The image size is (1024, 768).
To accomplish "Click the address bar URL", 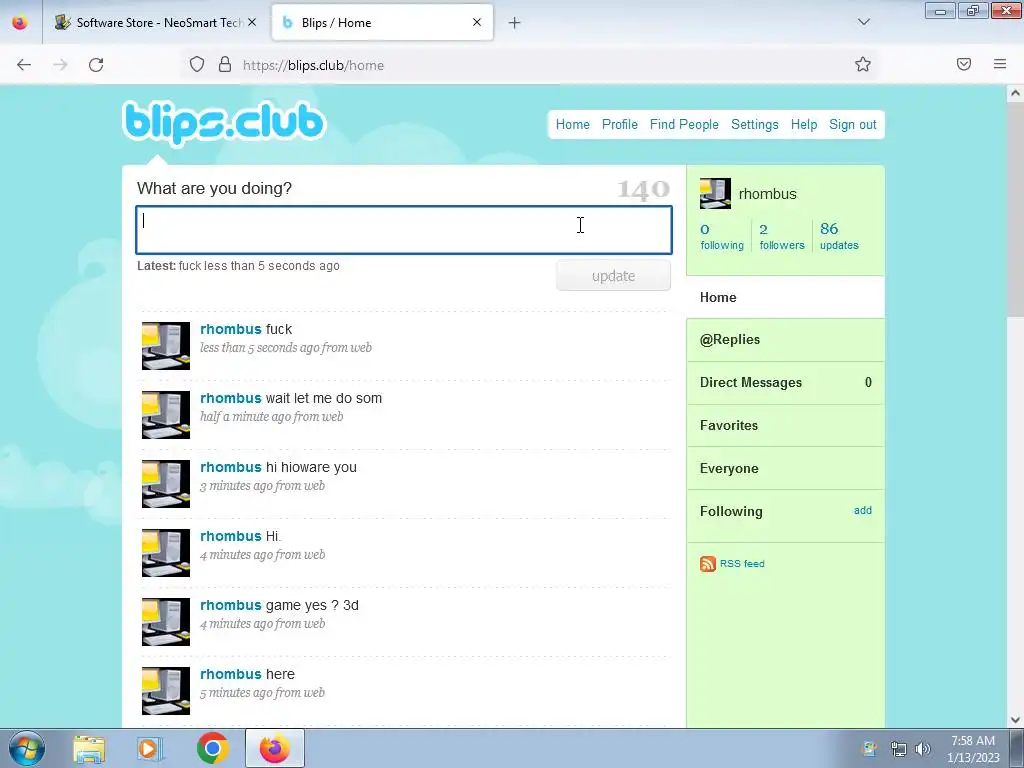I will pos(313,65).
